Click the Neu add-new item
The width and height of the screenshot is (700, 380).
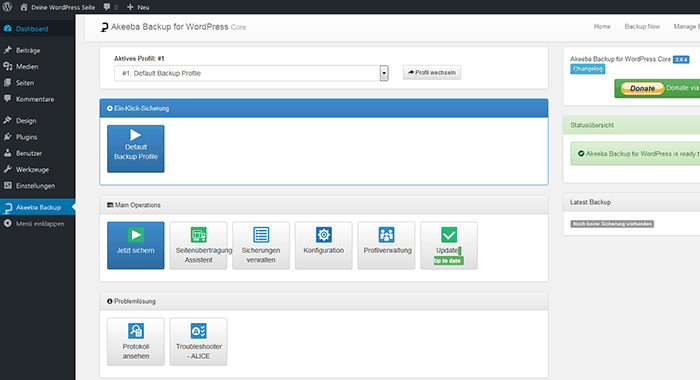(x=138, y=7)
